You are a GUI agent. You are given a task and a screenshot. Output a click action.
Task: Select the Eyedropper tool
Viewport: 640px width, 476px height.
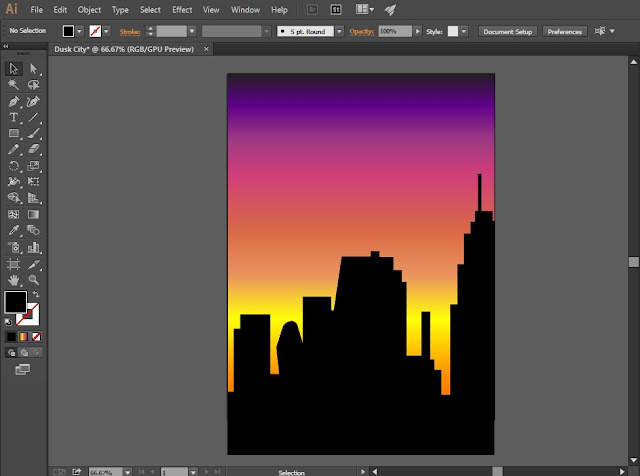14,231
